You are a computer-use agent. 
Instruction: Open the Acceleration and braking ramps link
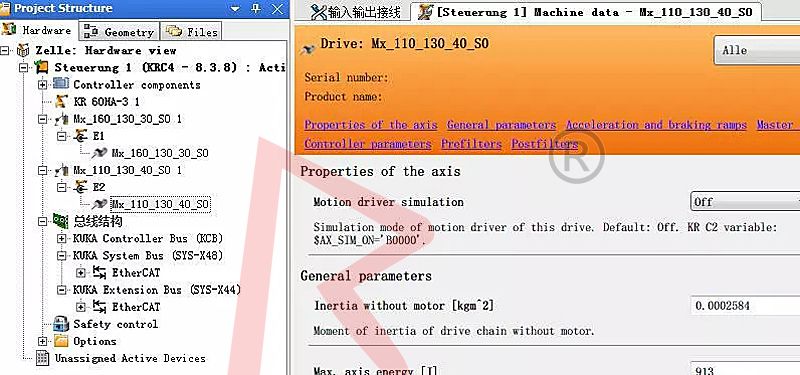coord(656,125)
